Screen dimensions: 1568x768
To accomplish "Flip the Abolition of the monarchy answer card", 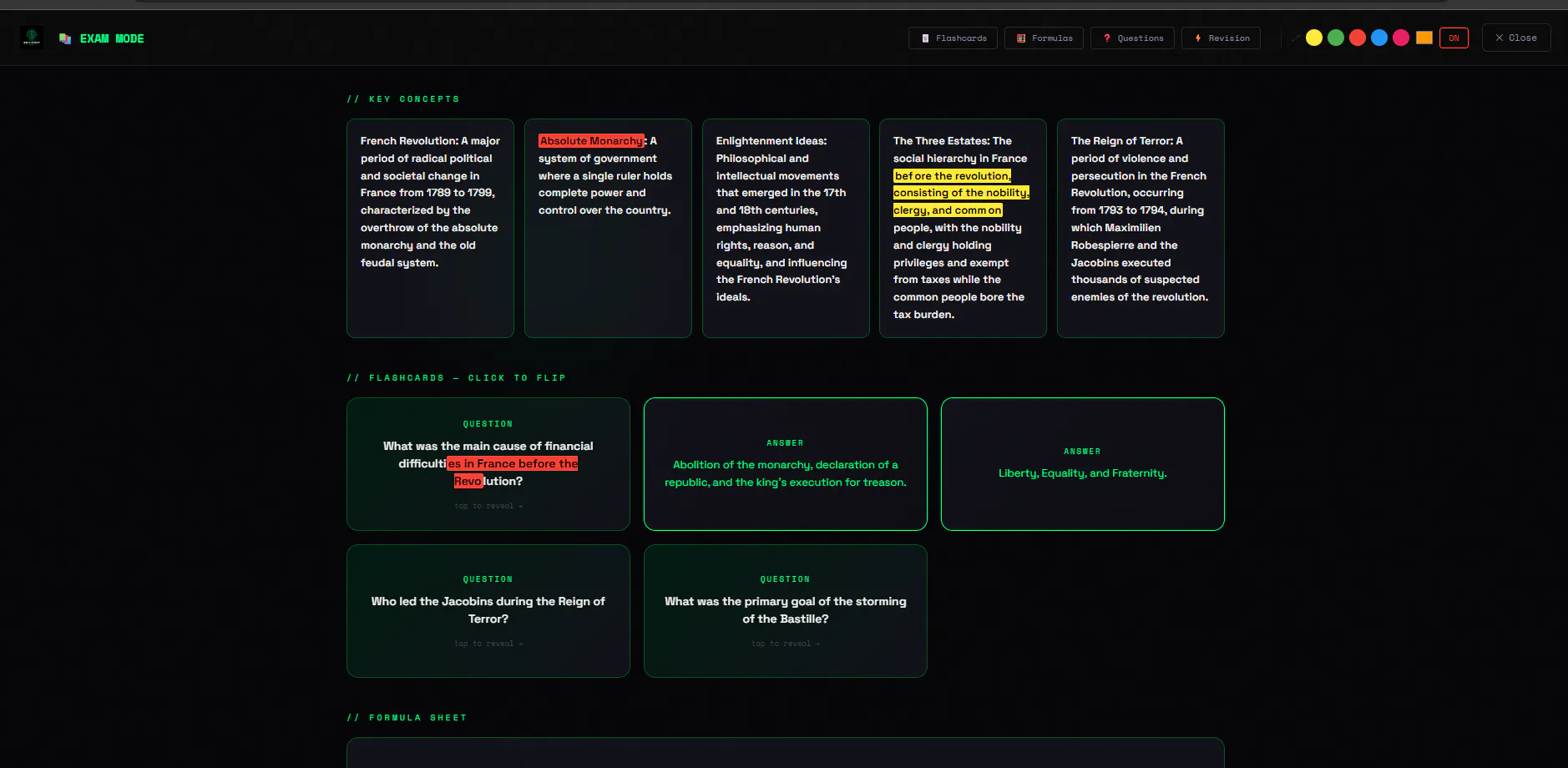I will pos(786,464).
